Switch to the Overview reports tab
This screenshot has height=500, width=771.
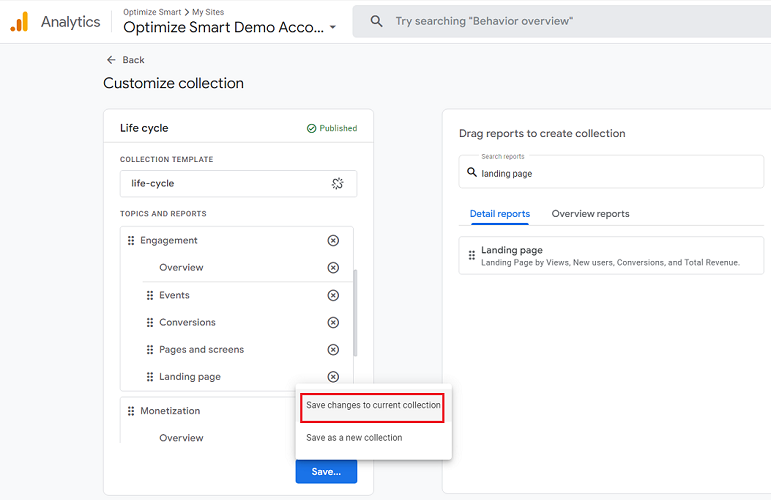pos(590,214)
